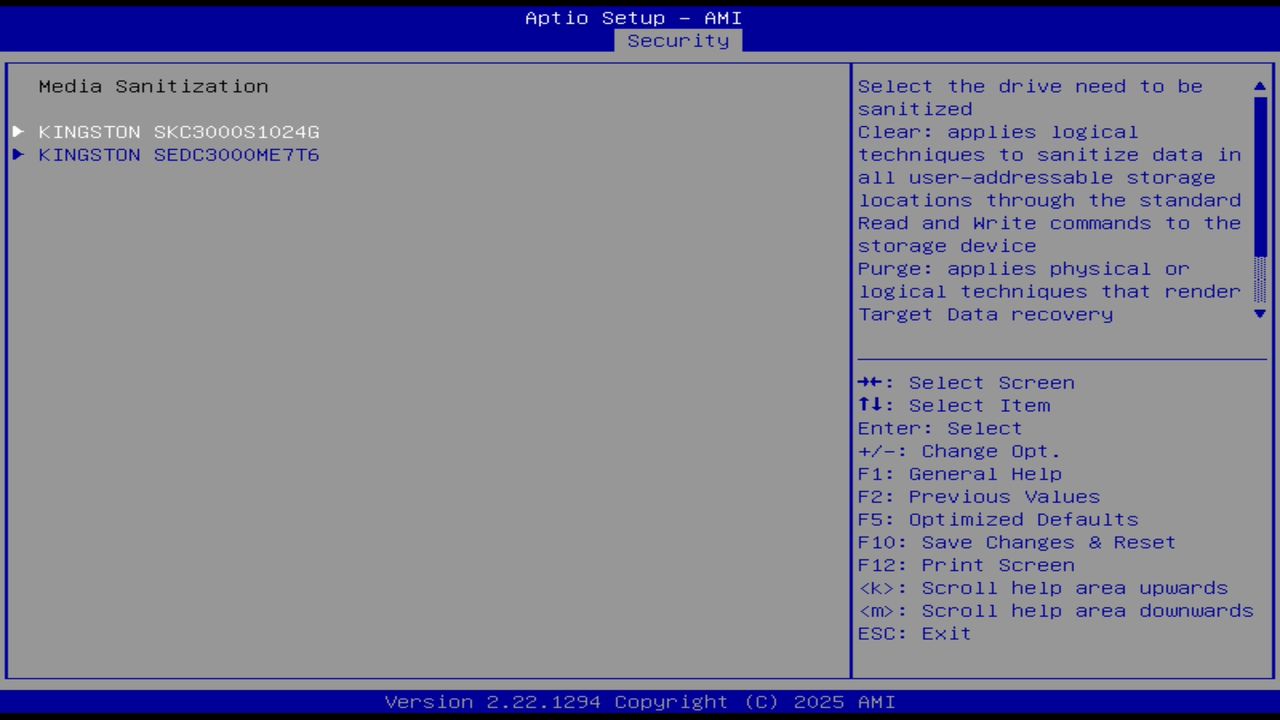Click the Aptio Setup title bar
This screenshot has width=1280, height=720.
pos(633,17)
